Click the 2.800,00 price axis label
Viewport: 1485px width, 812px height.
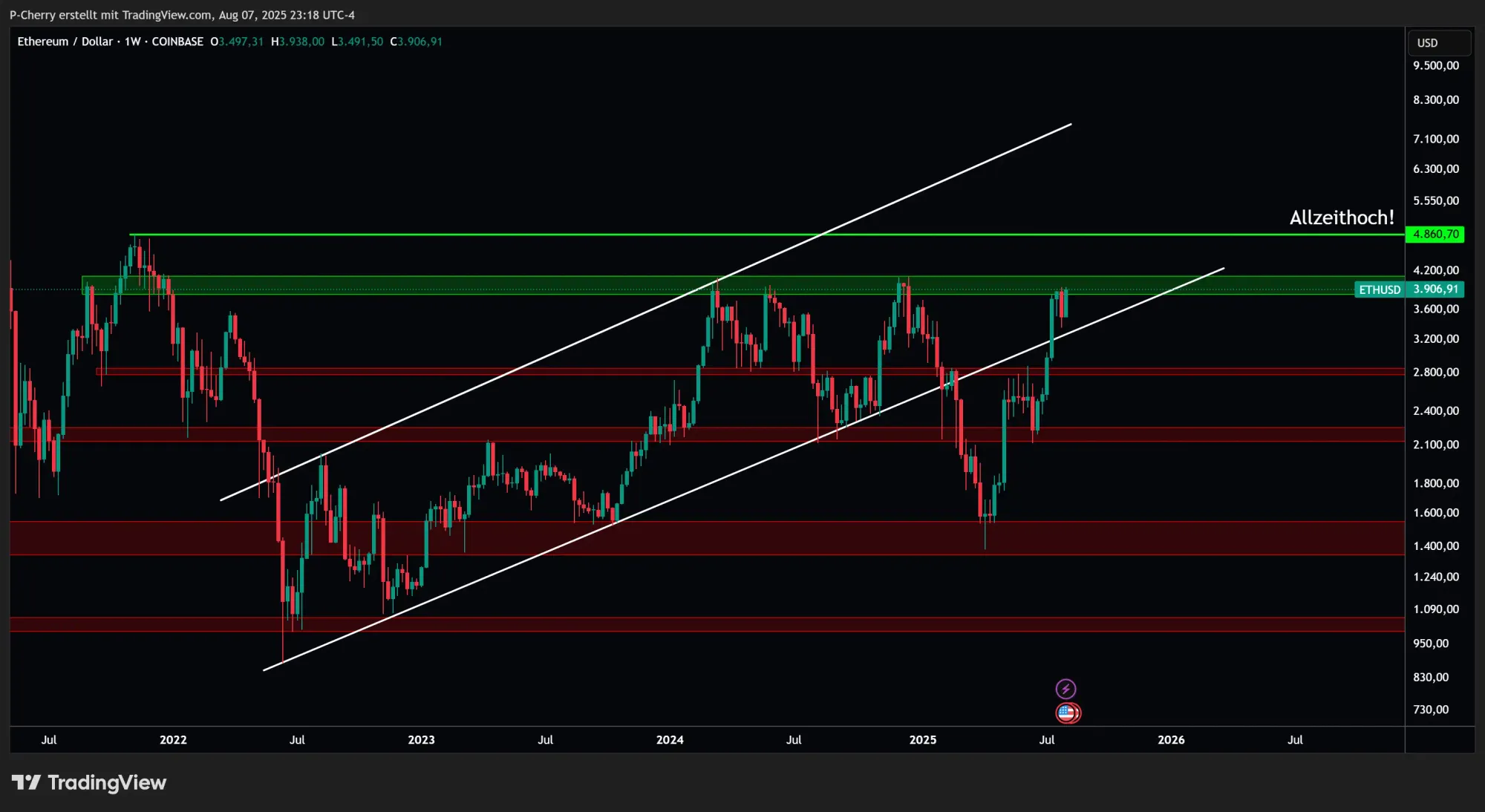tap(1436, 372)
